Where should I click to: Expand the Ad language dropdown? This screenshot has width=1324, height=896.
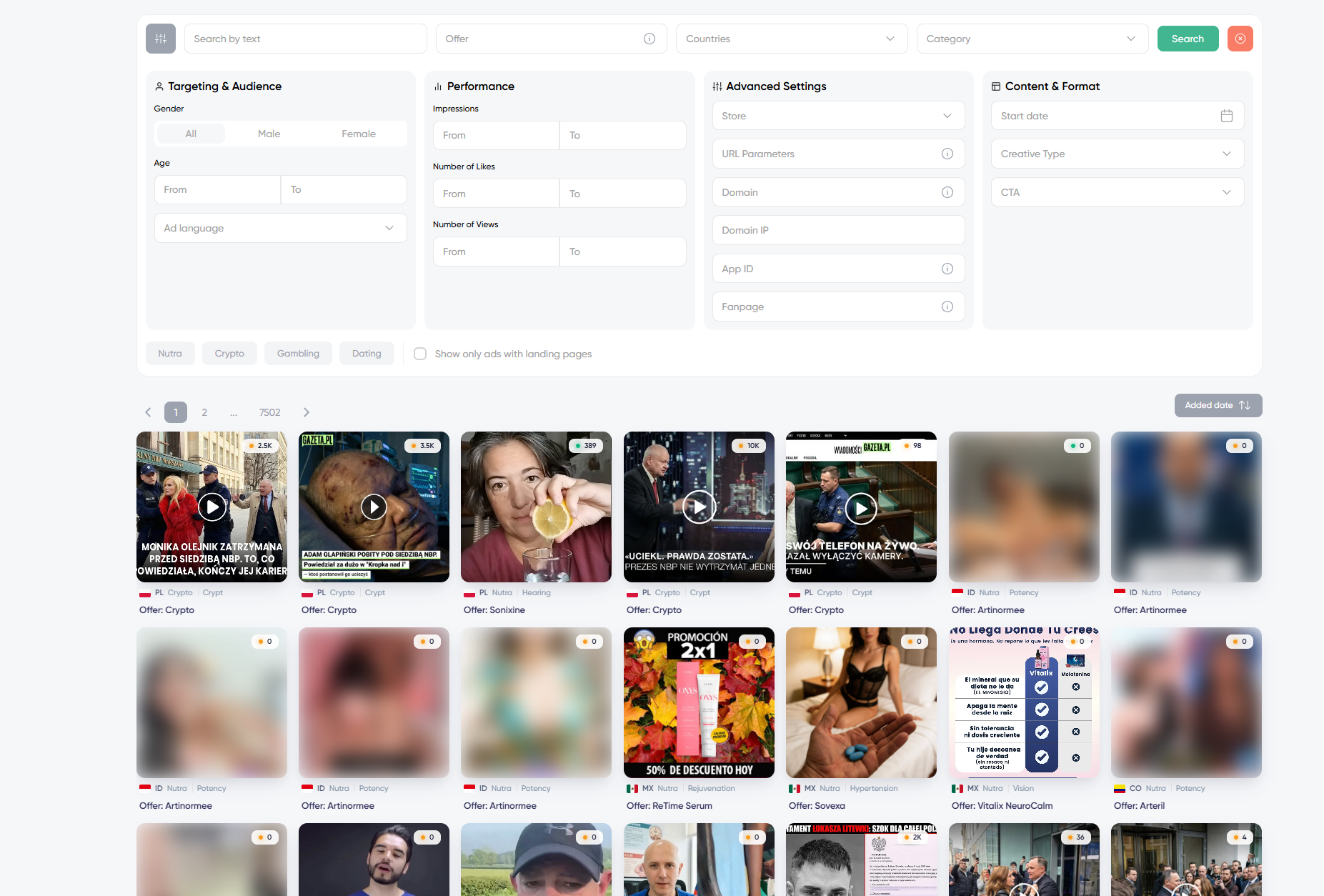(281, 228)
